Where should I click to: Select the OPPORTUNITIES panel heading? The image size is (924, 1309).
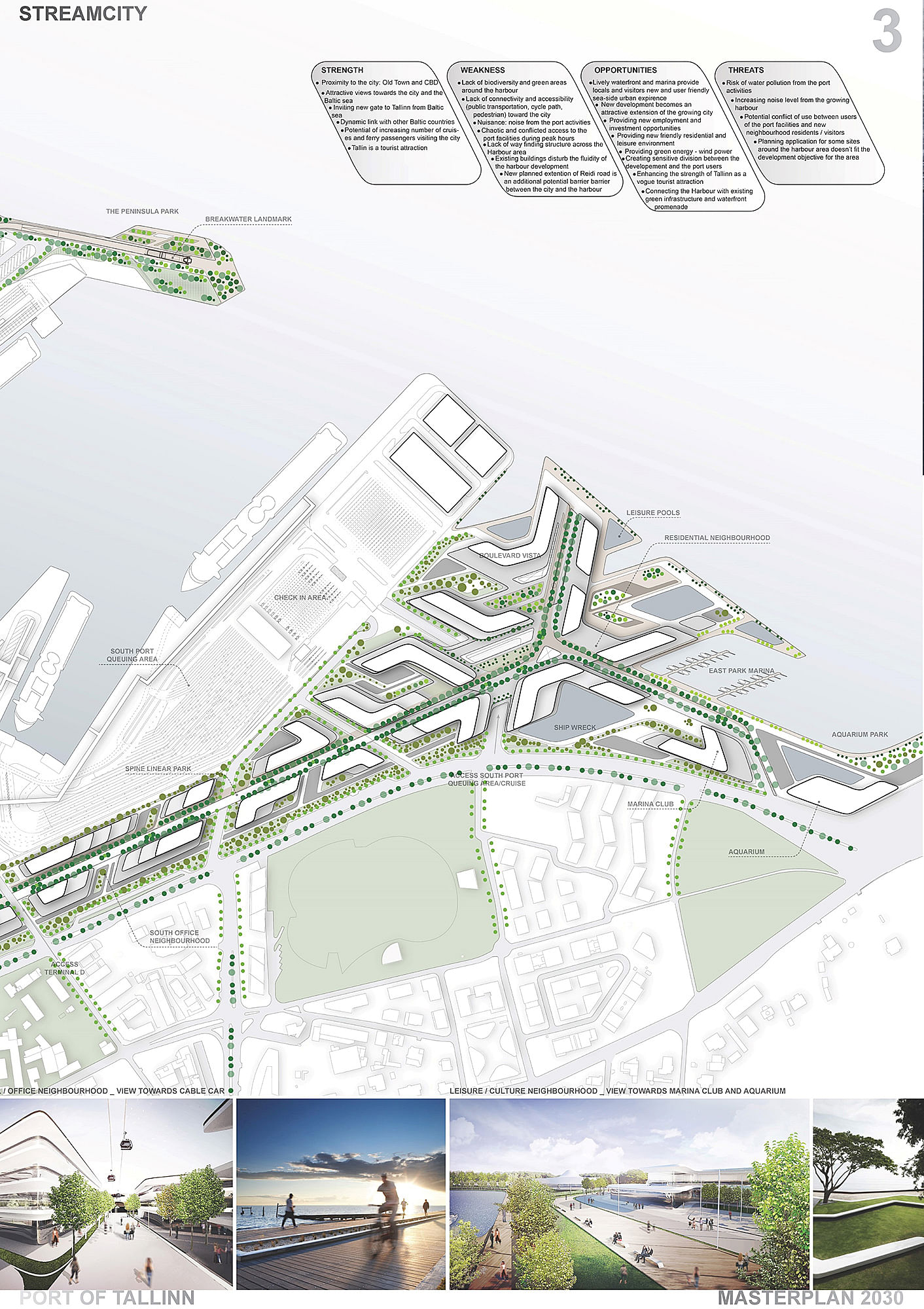click(x=625, y=70)
